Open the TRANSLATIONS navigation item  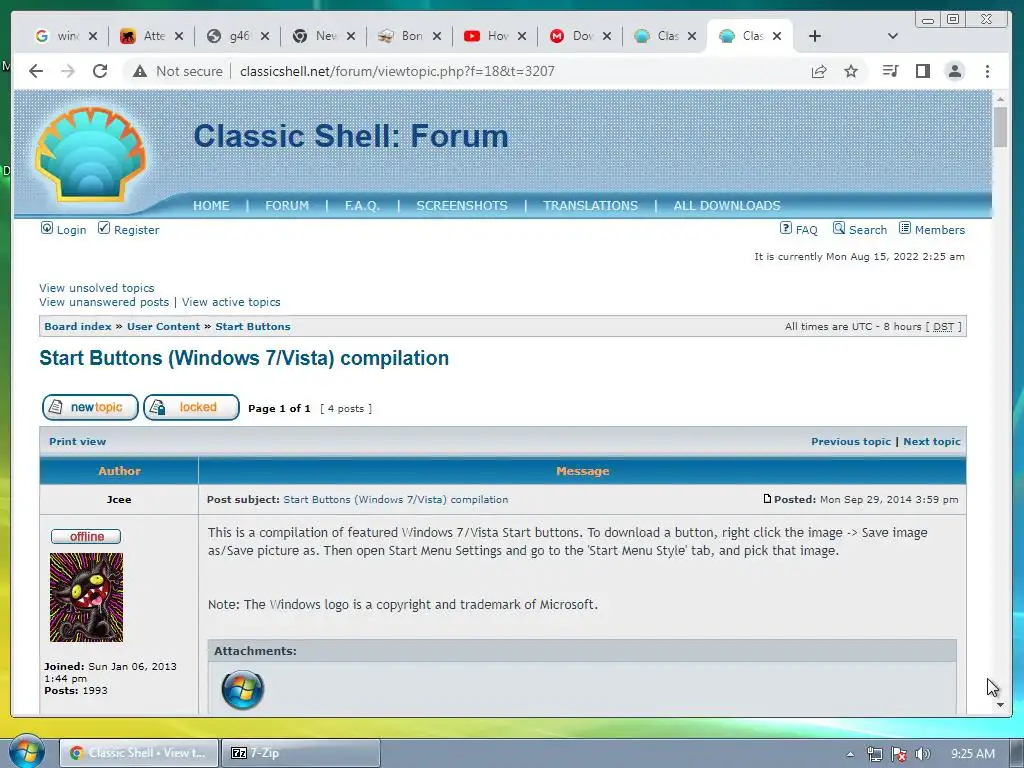pos(590,206)
